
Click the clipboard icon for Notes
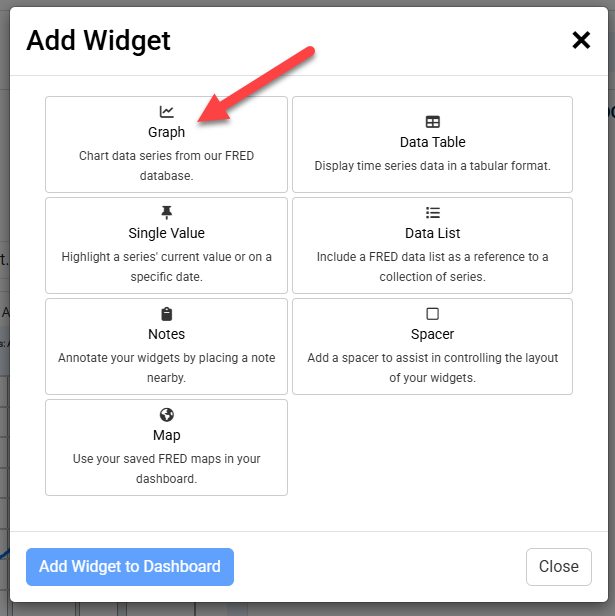tap(167, 314)
